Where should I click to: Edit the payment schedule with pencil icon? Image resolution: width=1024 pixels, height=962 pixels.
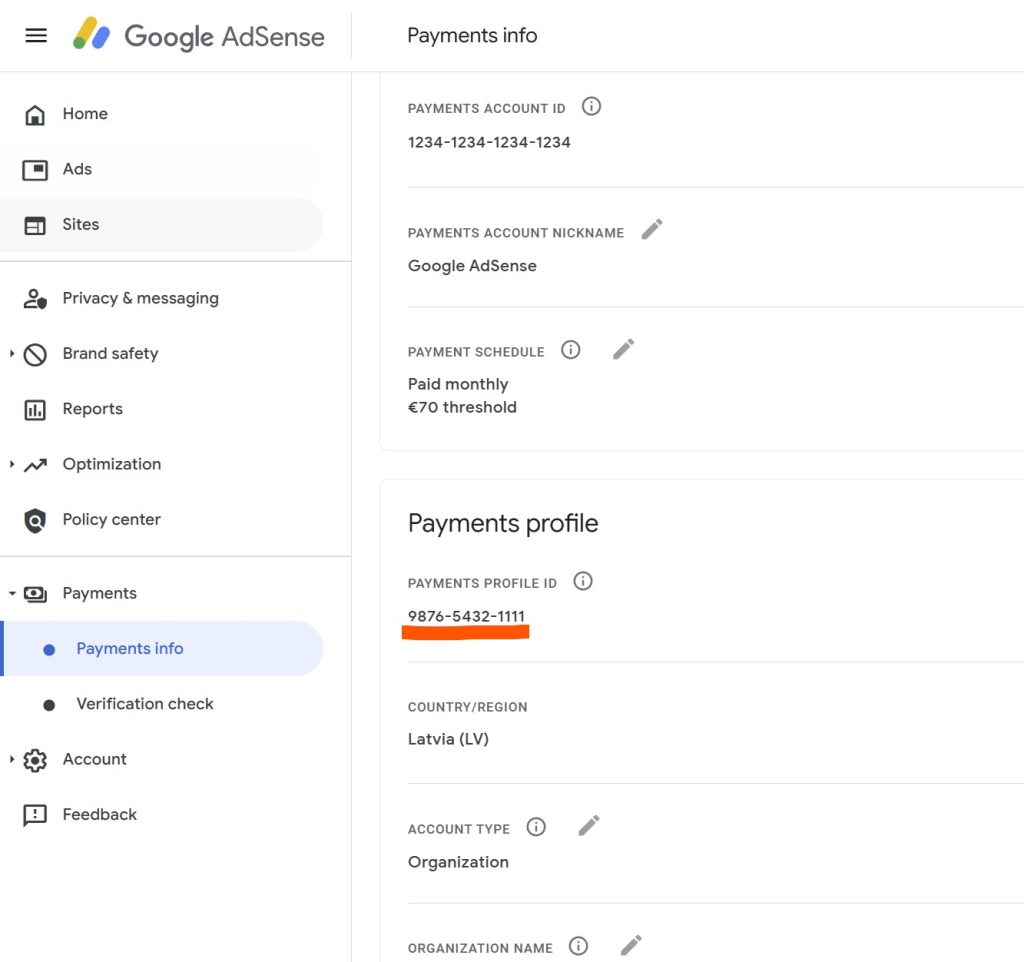pos(624,349)
